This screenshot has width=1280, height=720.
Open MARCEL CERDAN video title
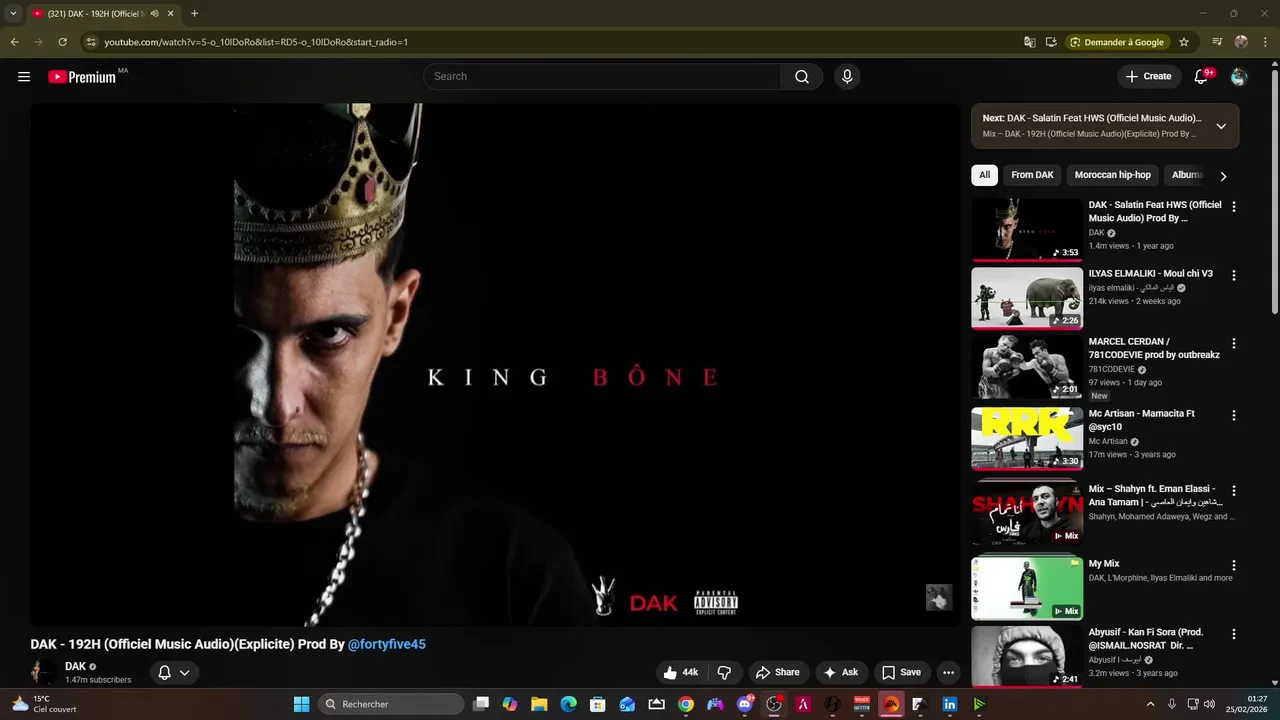[1154, 348]
